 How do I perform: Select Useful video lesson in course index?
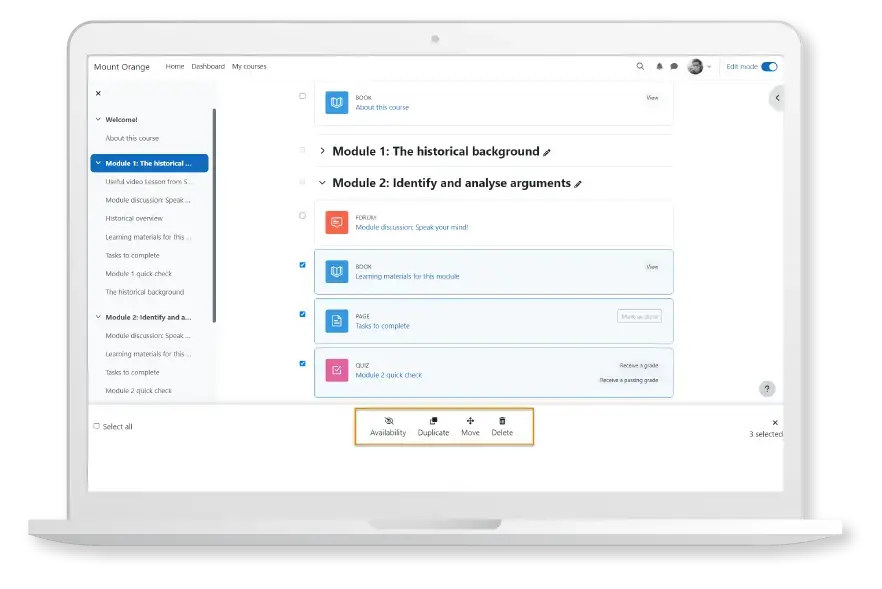point(148,182)
